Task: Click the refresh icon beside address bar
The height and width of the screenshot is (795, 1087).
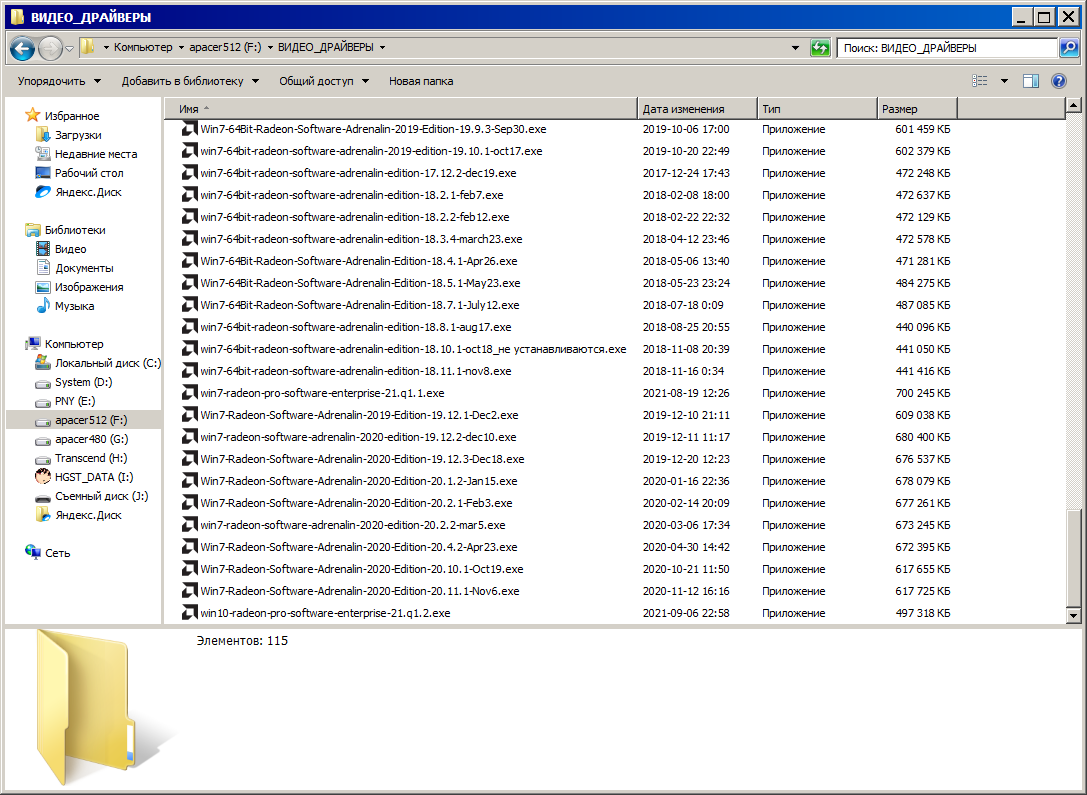Action: 820,48
